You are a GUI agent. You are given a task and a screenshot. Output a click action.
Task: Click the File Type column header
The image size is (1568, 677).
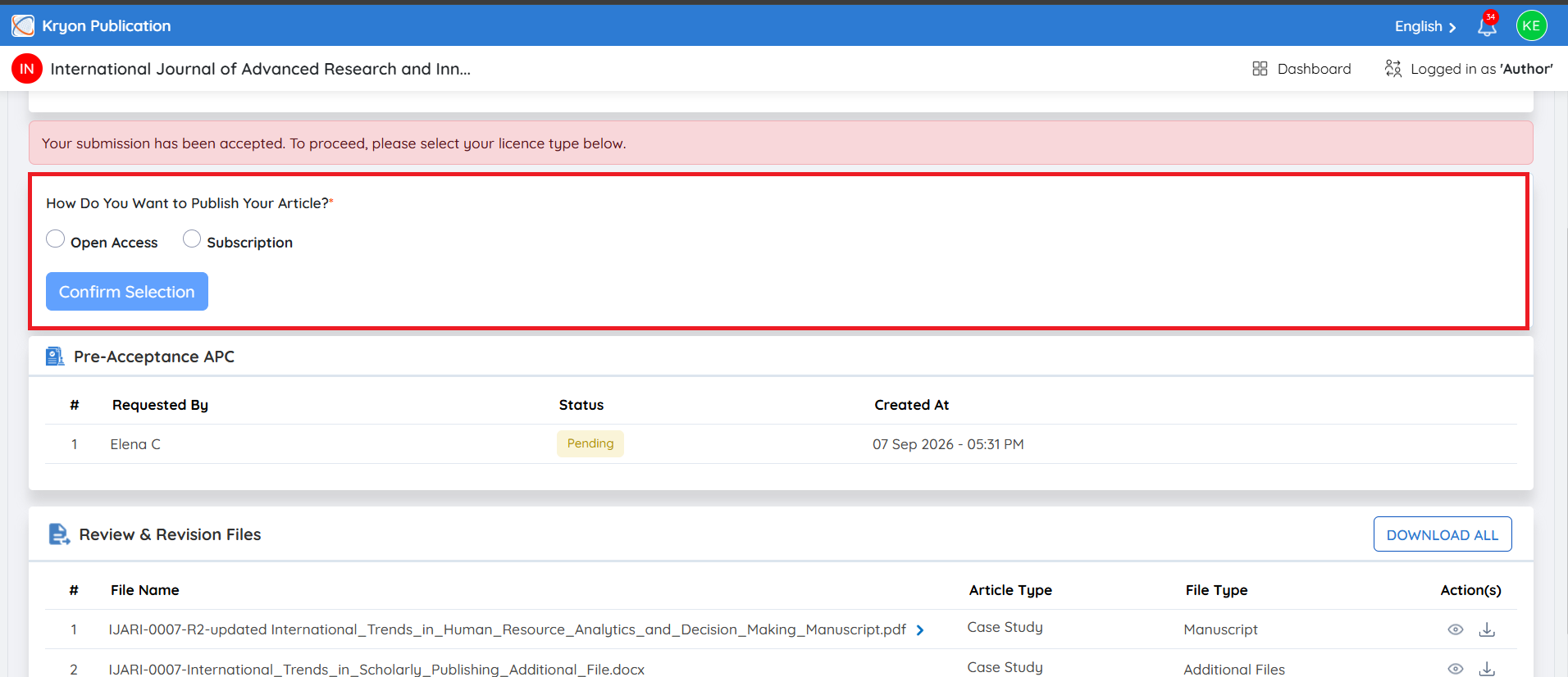[1216, 590]
